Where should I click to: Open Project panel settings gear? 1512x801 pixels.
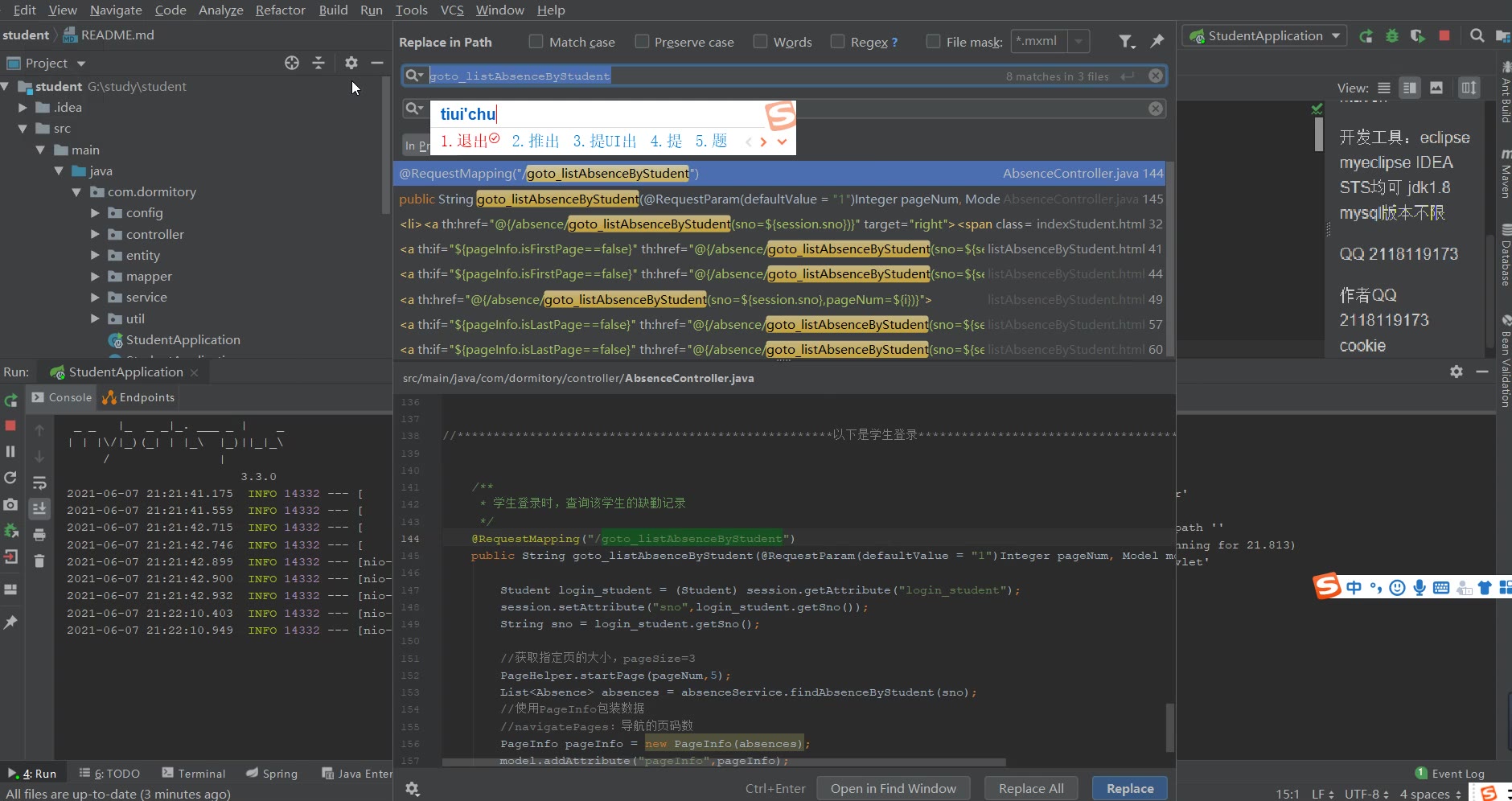[351, 63]
